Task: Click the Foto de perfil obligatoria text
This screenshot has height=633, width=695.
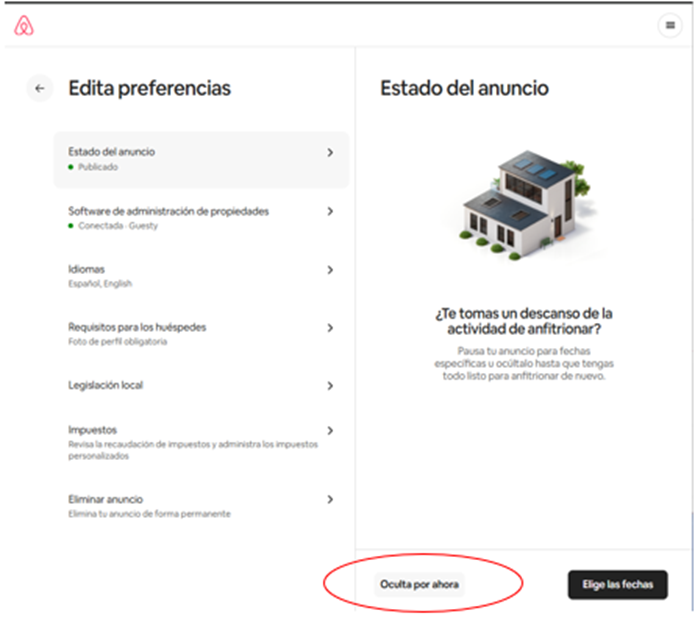Action: [117, 342]
